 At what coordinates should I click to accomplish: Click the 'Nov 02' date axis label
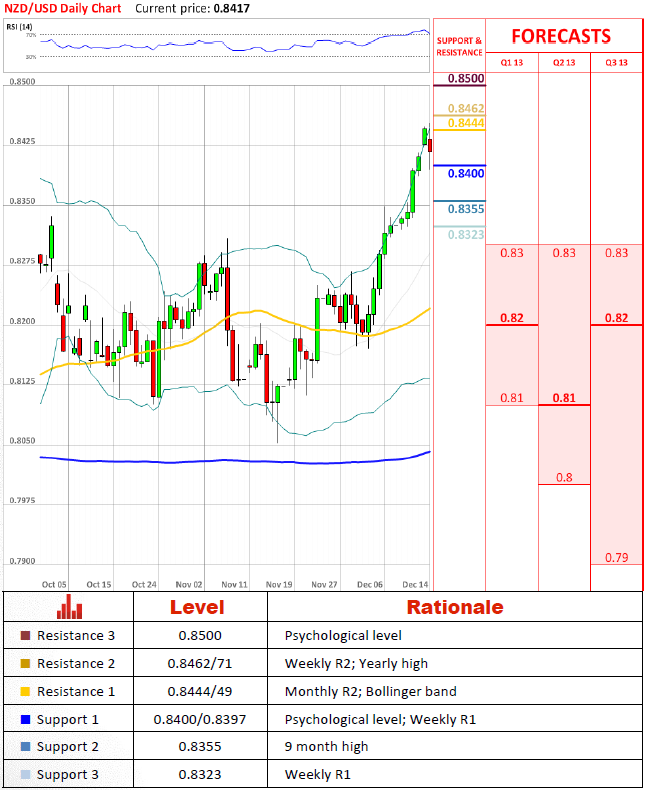[x=189, y=584]
